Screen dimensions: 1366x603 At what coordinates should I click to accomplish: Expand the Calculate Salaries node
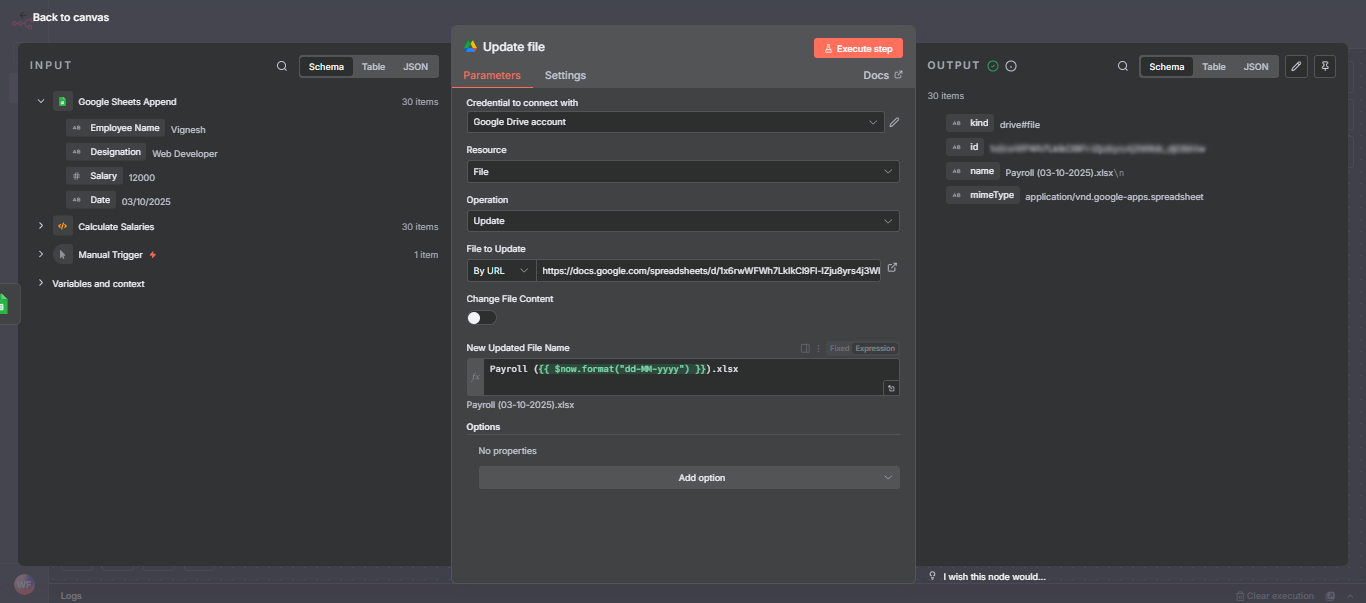(41, 226)
